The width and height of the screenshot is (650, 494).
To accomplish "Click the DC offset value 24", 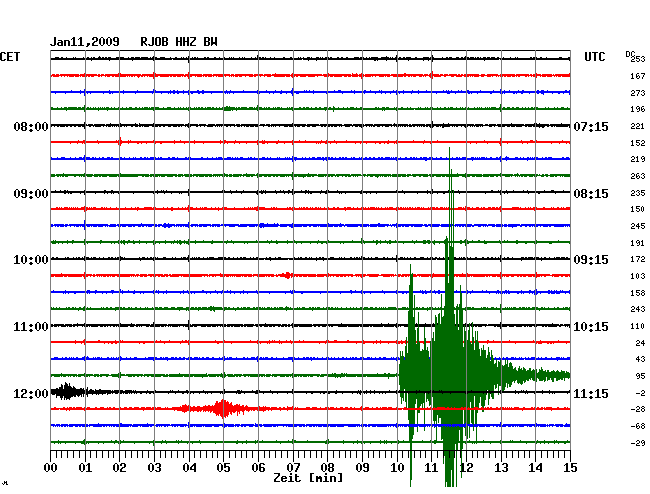I will point(640,343).
